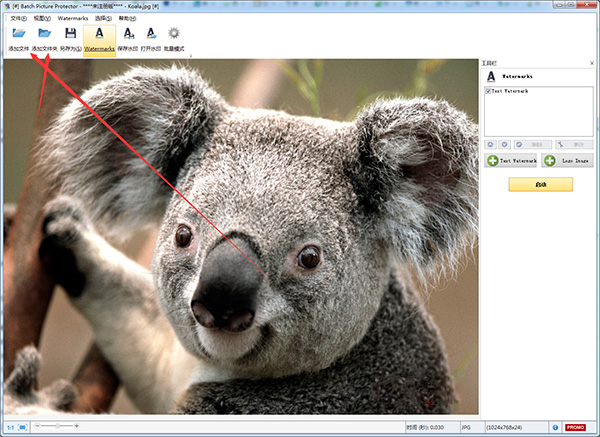The height and width of the screenshot is (437, 600).
Task: Open Batch Mode (批量模式) gear icon
Action: pyautogui.click(x=174, y=35)
